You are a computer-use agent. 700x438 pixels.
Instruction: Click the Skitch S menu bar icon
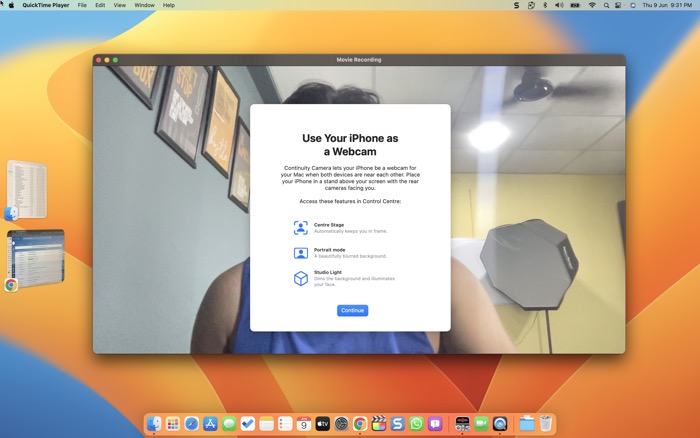[517, 5]
